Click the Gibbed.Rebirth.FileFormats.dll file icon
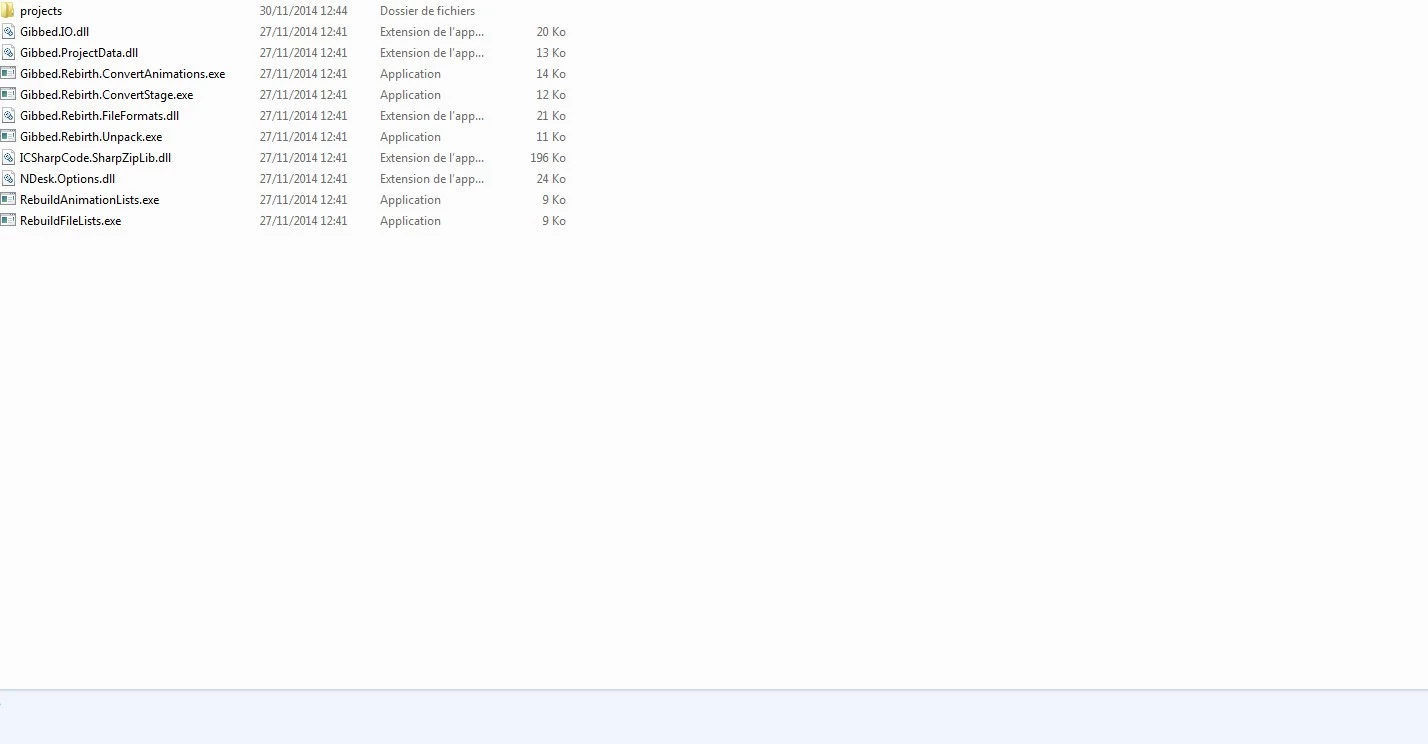The height and width of the screenshot is (744, 1428). coord(8,116)
